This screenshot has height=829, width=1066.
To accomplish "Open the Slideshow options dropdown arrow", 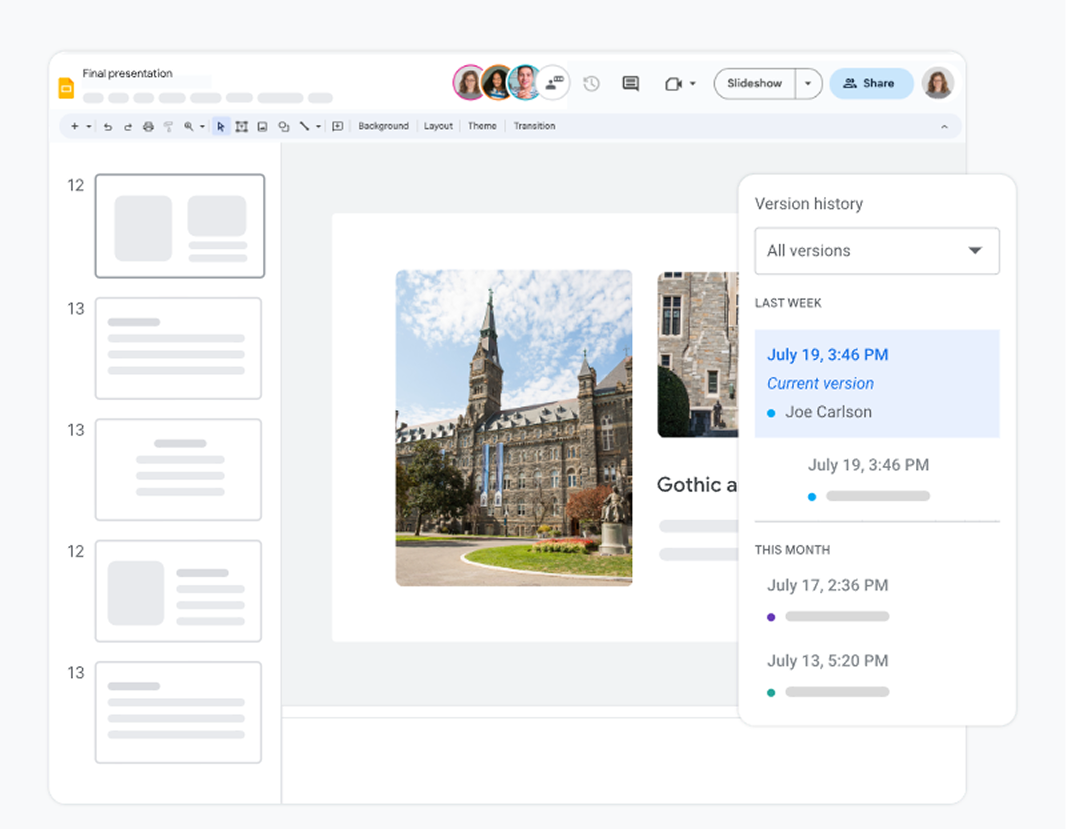I will pos(808,84).
